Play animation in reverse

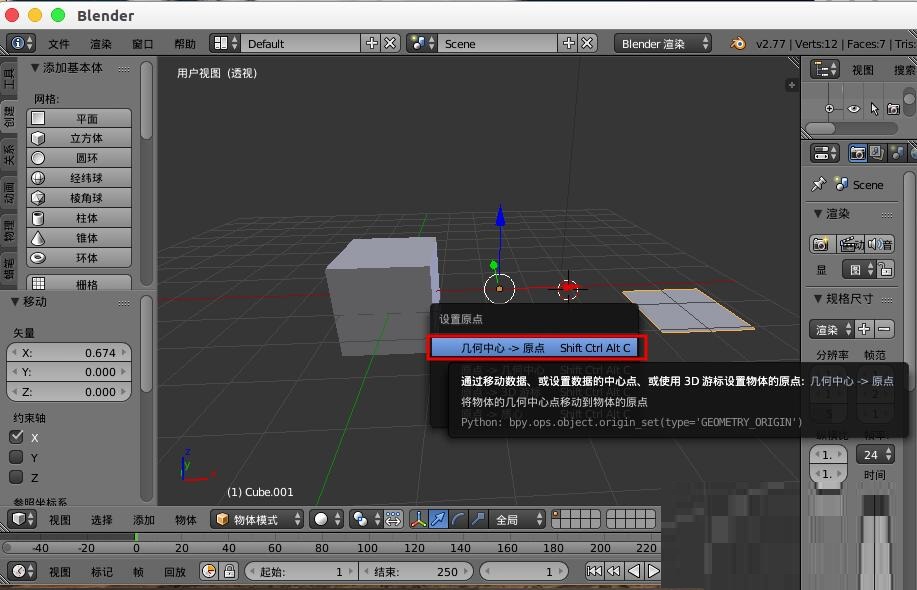click(633, 571)
